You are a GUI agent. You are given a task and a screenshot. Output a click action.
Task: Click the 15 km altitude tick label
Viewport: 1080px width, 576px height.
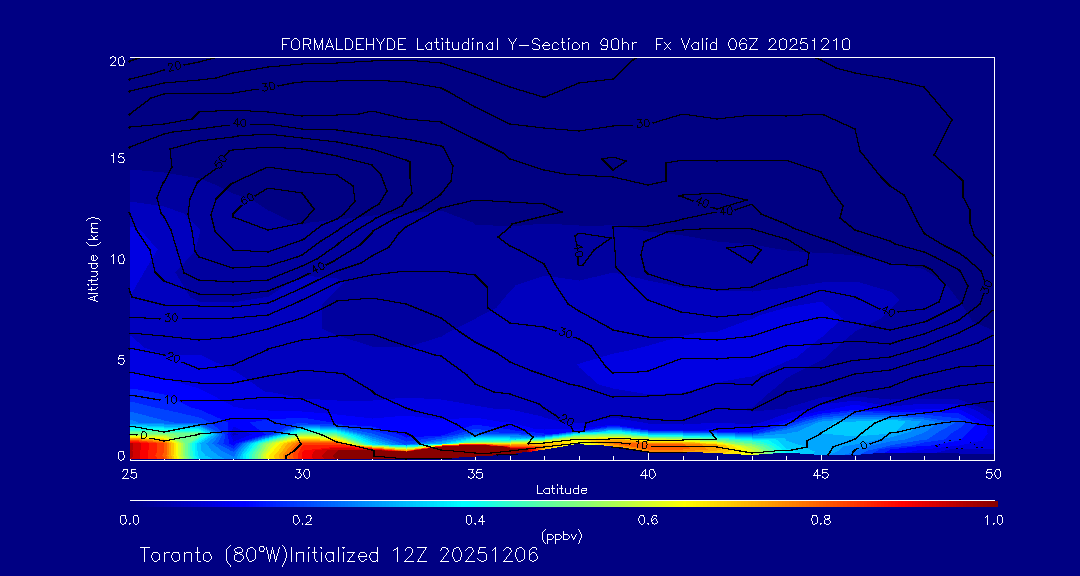pos(115,159)
